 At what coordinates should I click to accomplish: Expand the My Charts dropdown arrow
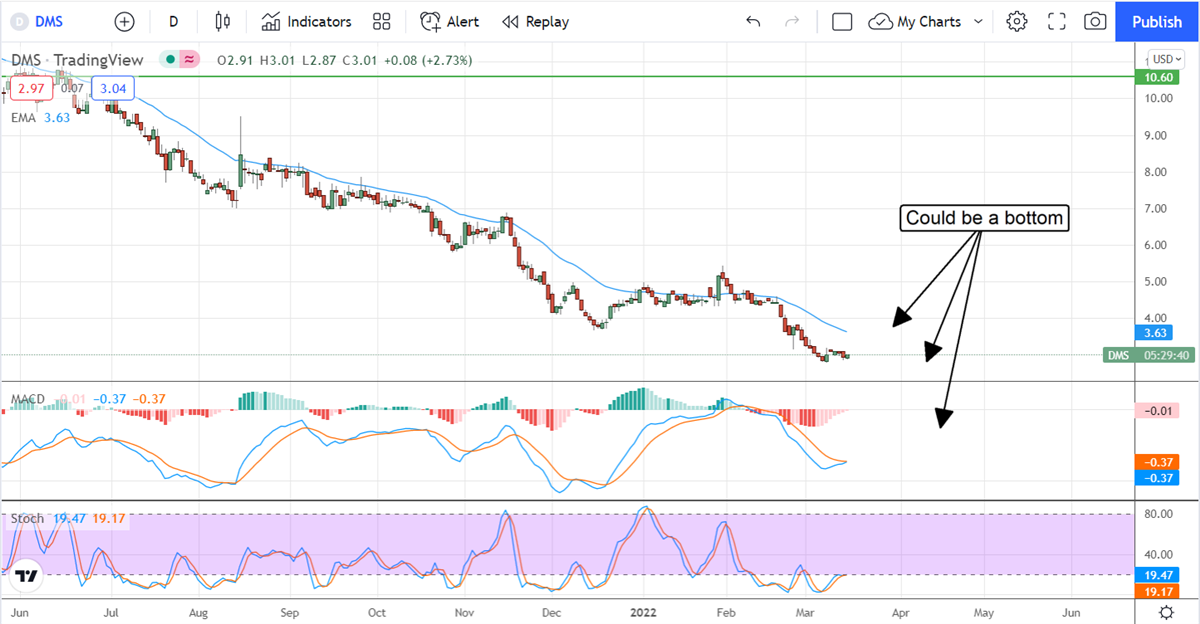[978, 21]
